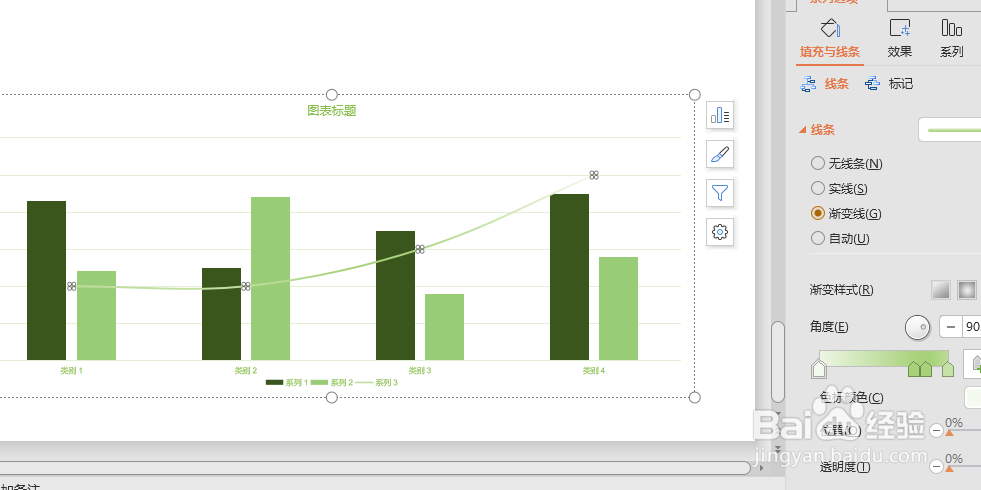Select the 系列 2 legend entry
The image size is (981, 490).
(x=332, y=382)
